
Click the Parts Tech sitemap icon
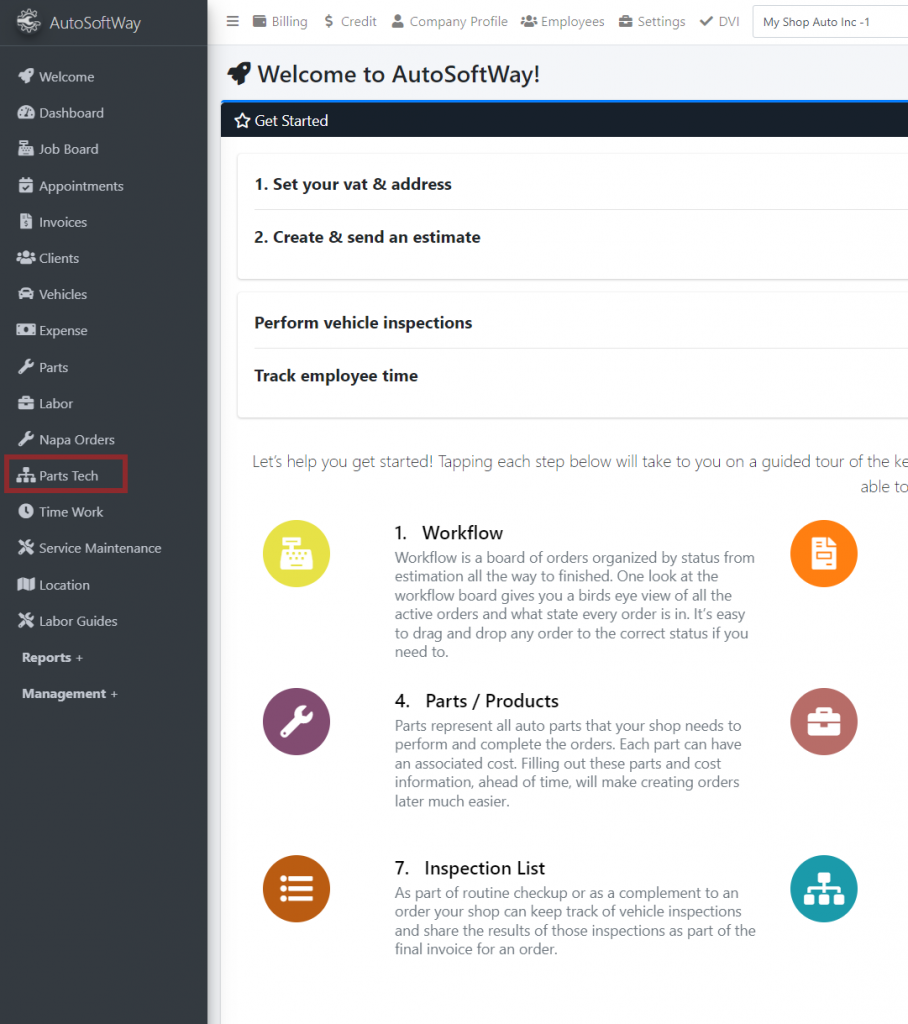(x=26, y=475)
